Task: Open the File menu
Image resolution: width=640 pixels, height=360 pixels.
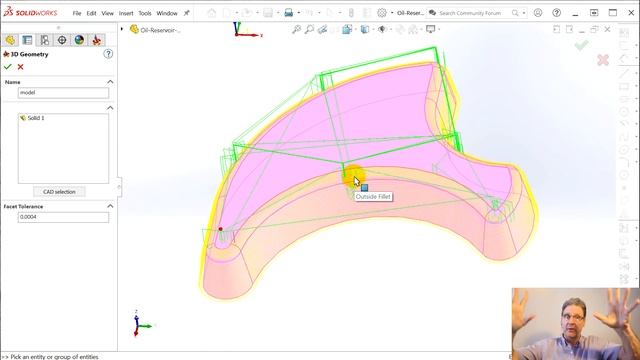Action: pyautogui.click(x=77, y=13)
